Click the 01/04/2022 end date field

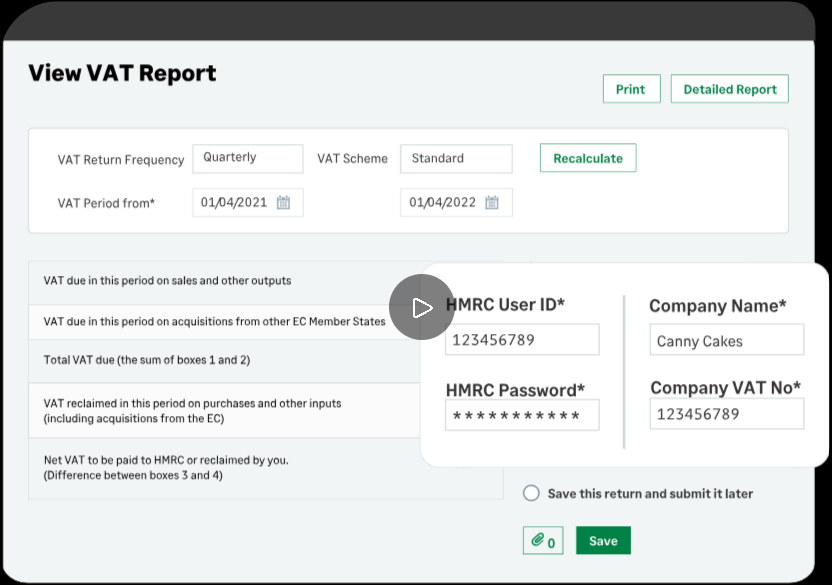(442, 203)
